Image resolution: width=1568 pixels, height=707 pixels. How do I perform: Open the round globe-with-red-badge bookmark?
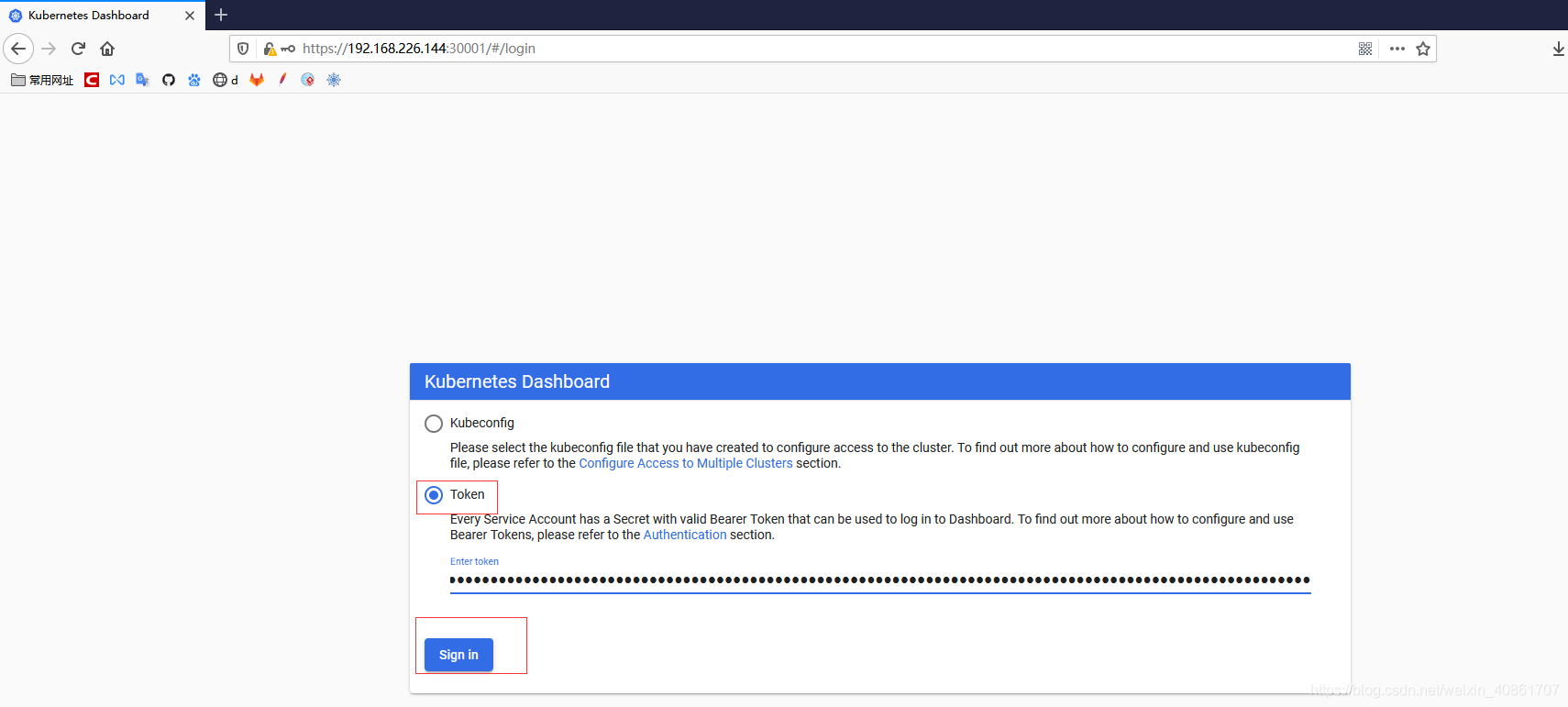pos(308,80)
